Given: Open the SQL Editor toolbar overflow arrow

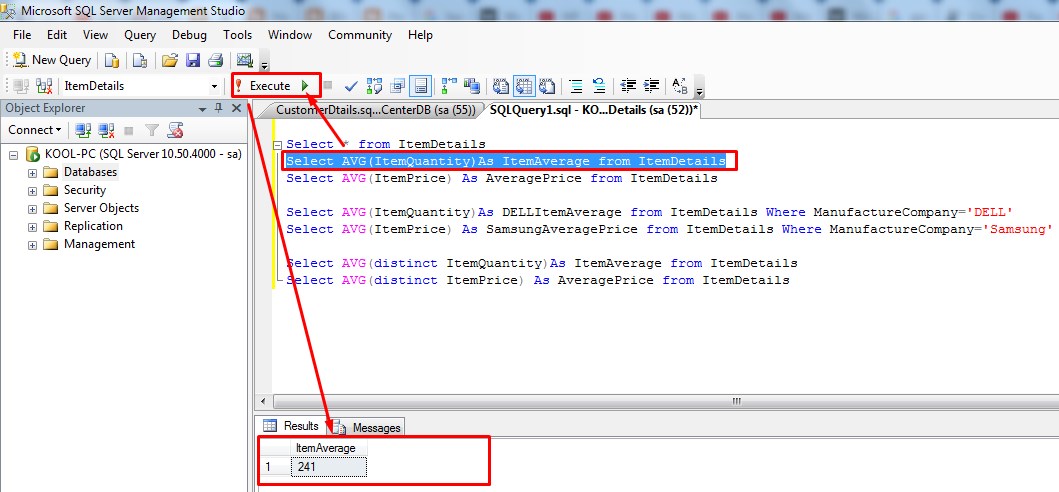Looking at the screenshot, I should pos(699,91).
